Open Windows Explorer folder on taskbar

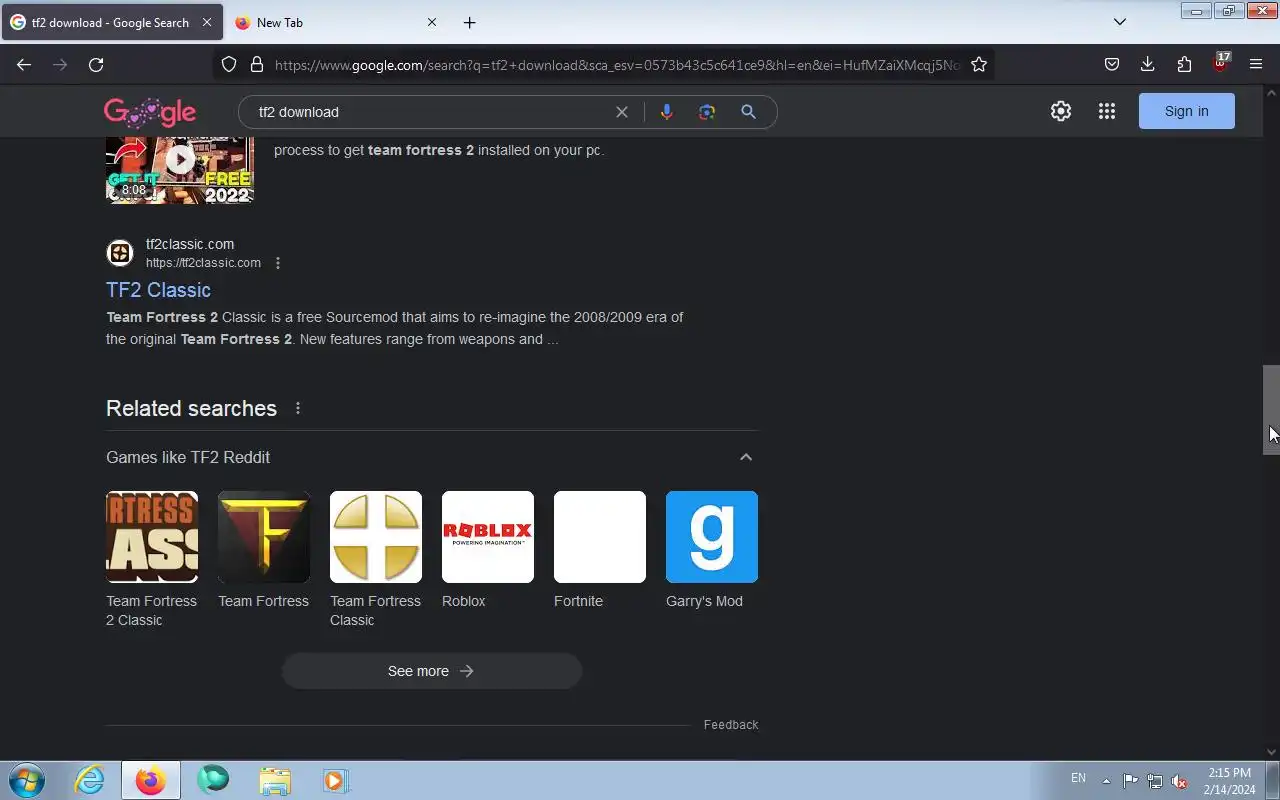click(x=275, y=780)
